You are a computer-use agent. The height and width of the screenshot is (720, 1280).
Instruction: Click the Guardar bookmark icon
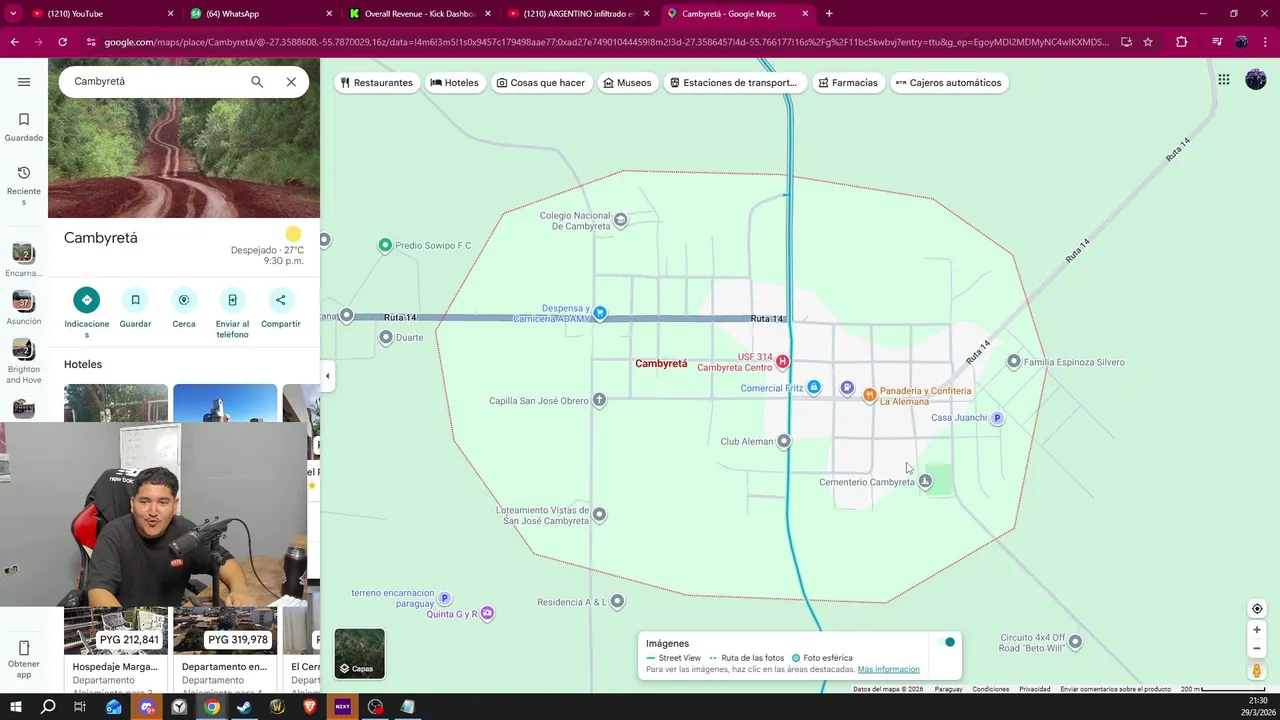(135, 300)
